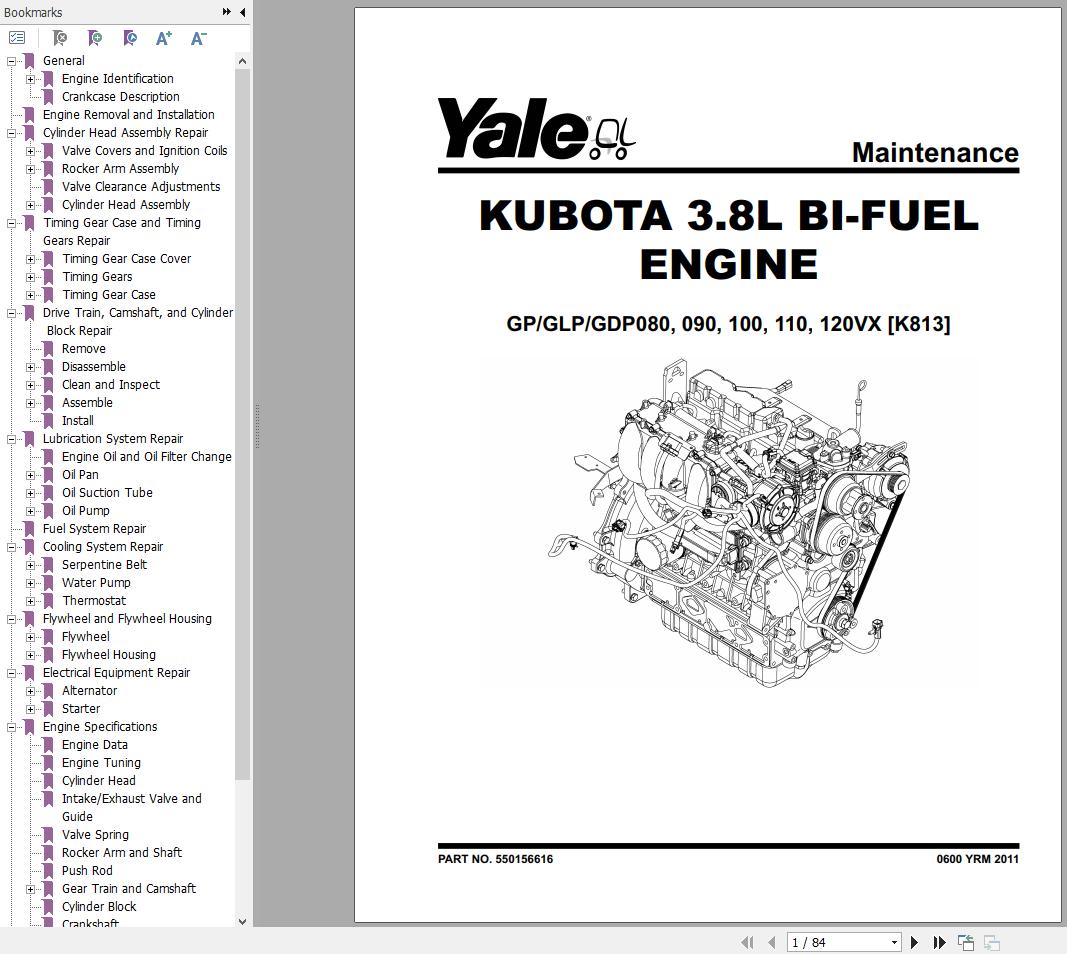This screenshot has height=954, width=1067.
Task: Expand the Oil Pump bookmark
Action: (x=30, y=512)
